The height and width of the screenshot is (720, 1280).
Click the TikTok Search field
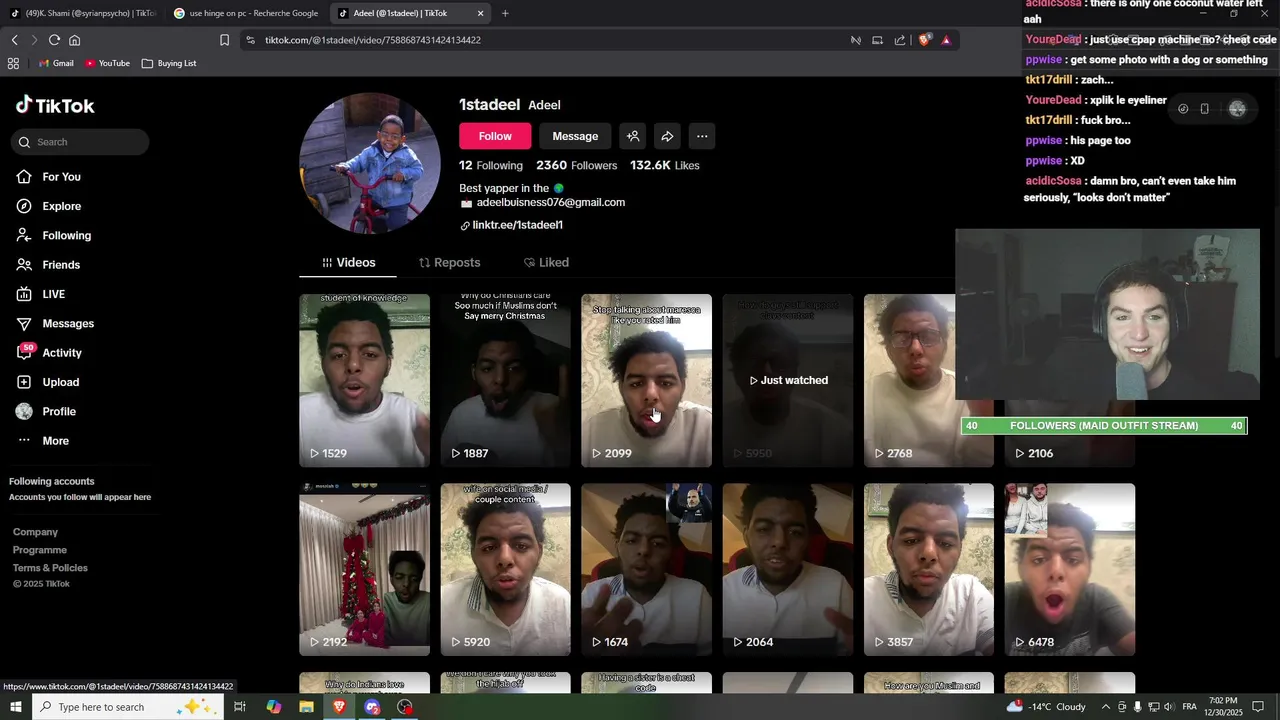(x=80, y=142)
